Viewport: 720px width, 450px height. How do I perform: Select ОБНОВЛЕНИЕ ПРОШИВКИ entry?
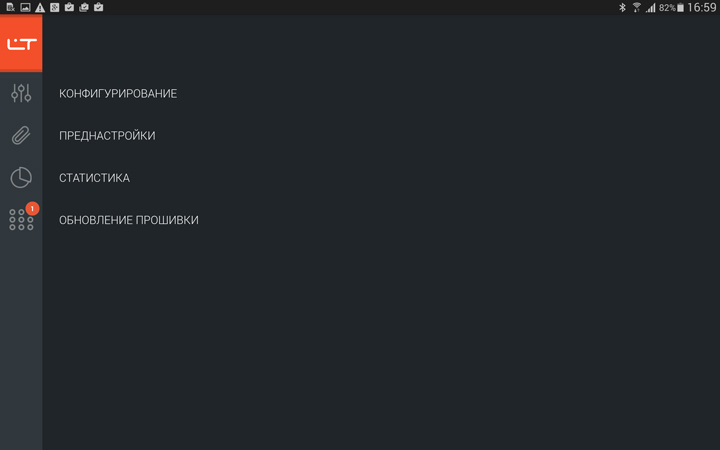tap(129, 220)
